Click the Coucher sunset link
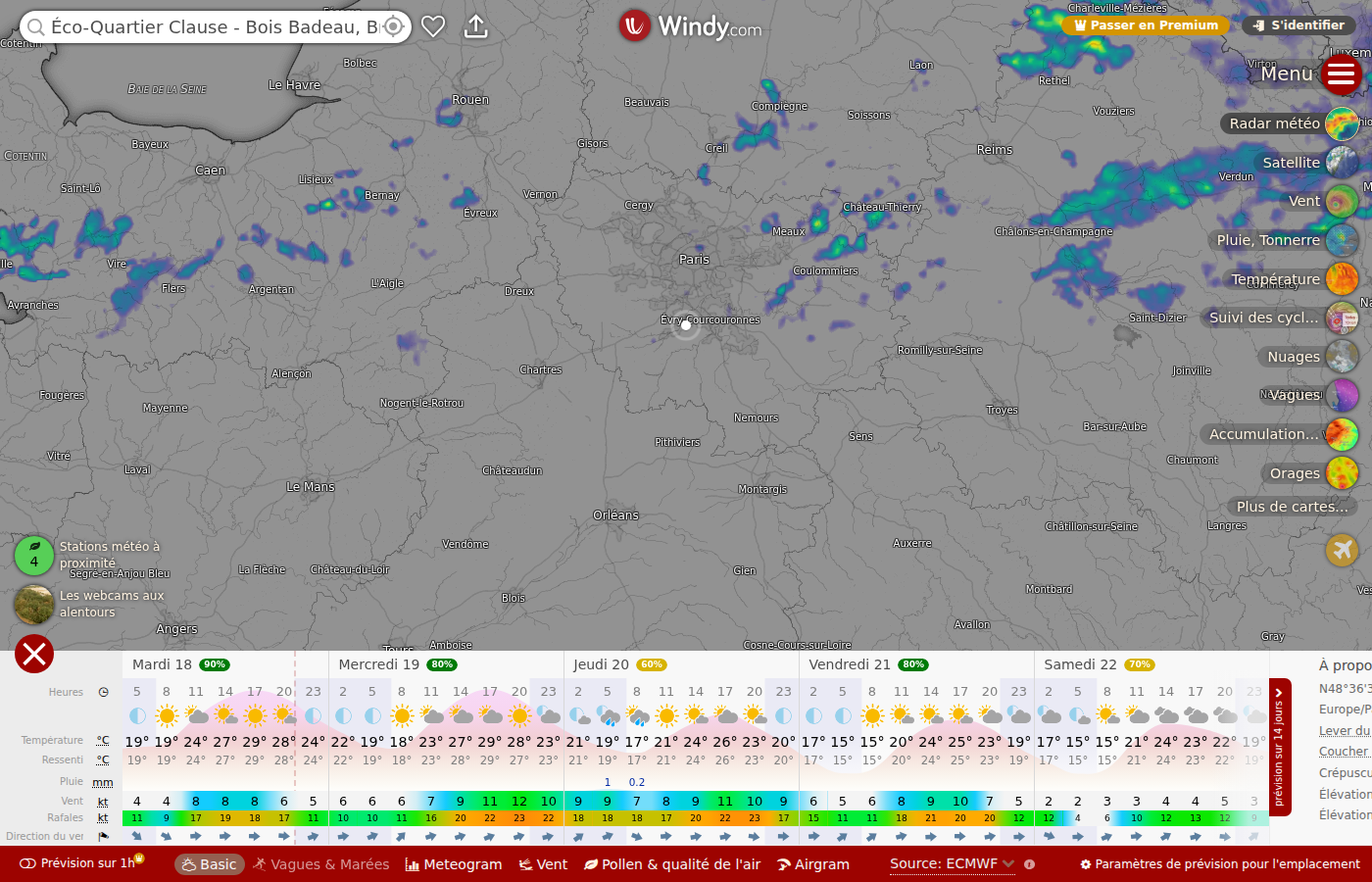1372x882 pixels. tap(1345, 752)
